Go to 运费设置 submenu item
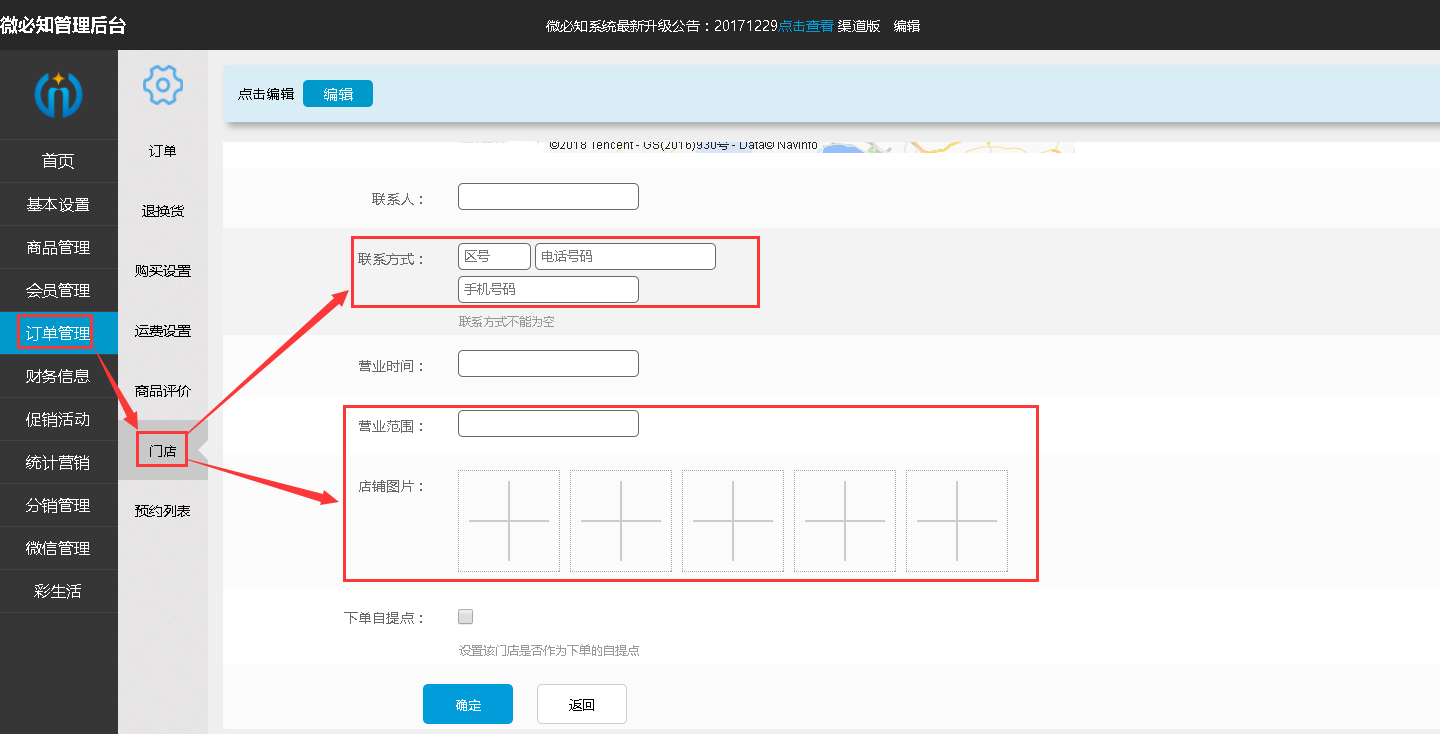Screen dimensions: 1440x734 coord(163,331)
